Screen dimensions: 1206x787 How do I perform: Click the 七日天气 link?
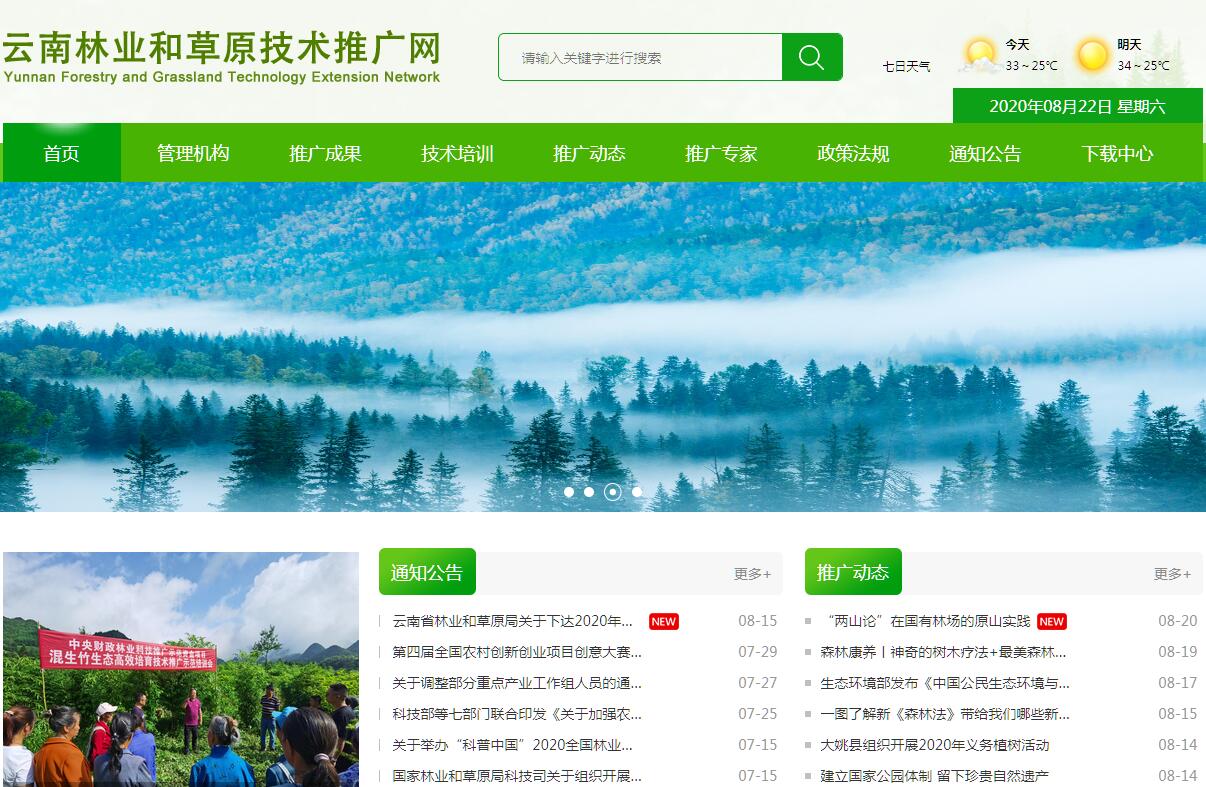pos(906,66)
